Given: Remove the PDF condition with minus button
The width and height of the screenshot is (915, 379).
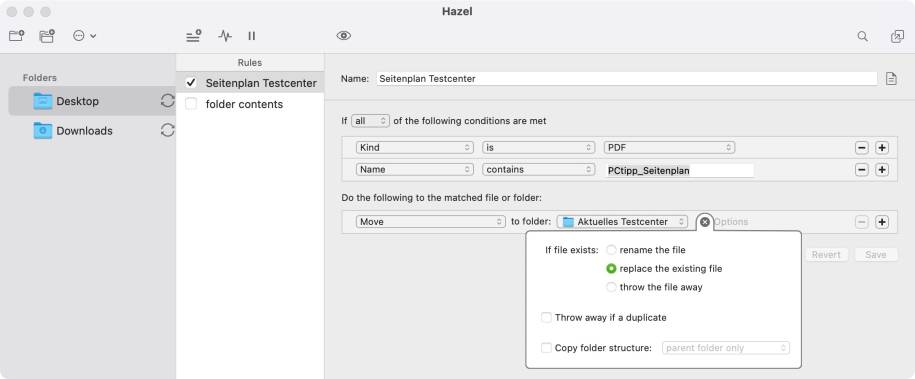Looking at the screenshot, I should 862,148.
